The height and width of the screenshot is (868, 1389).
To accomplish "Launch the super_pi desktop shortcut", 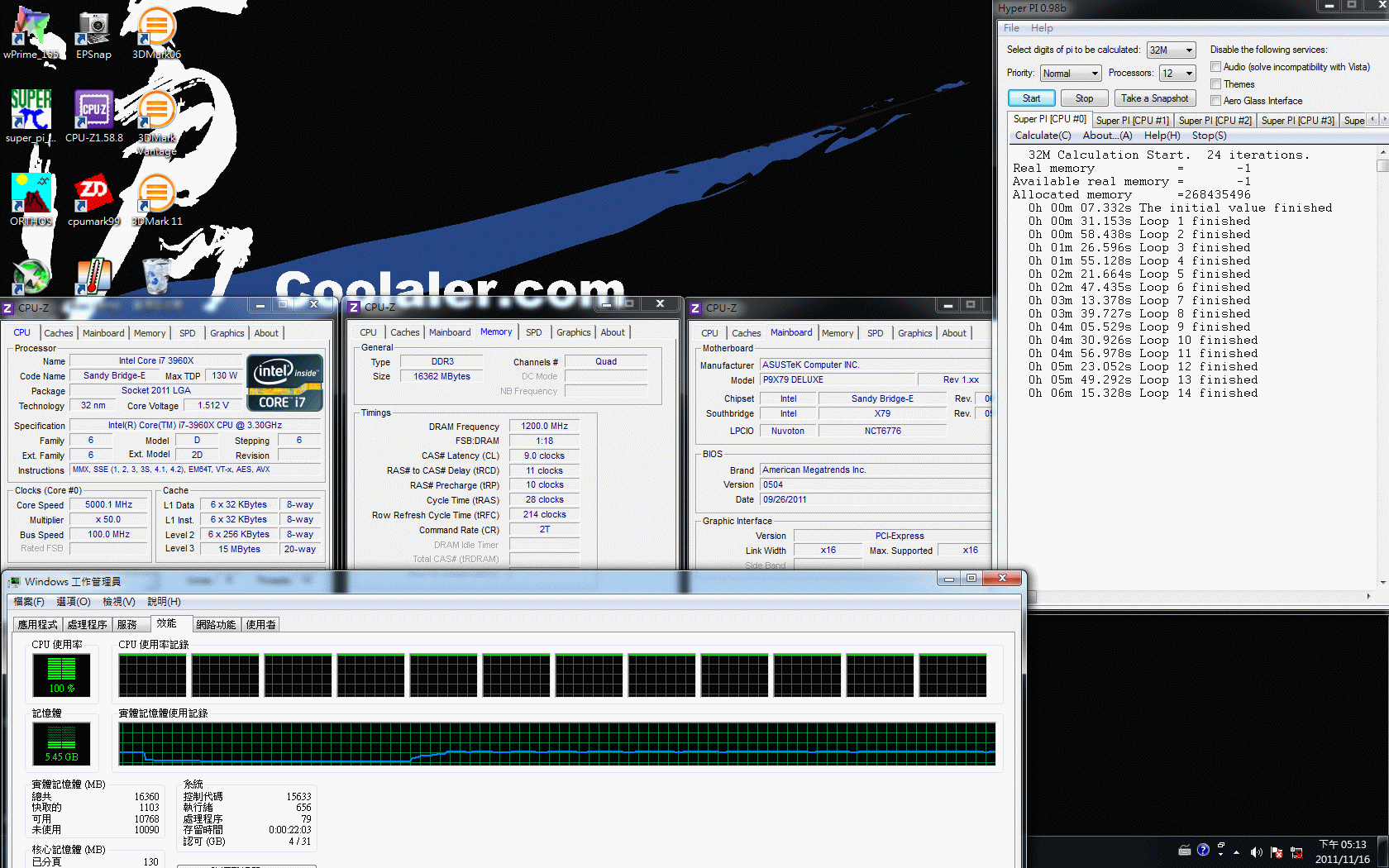I will pyautogui.click(x=31, y=116).
